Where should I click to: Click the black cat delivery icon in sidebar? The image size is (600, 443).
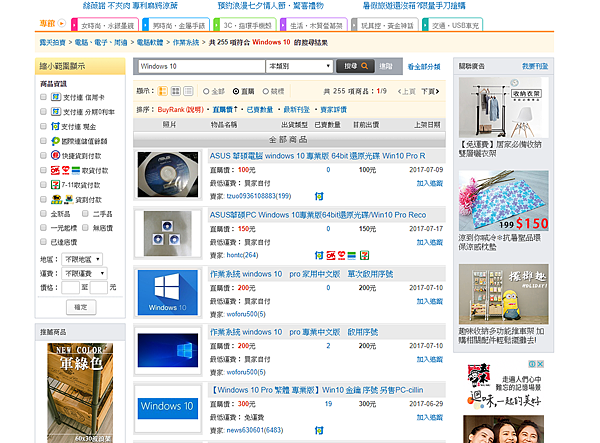click(56, 199)
